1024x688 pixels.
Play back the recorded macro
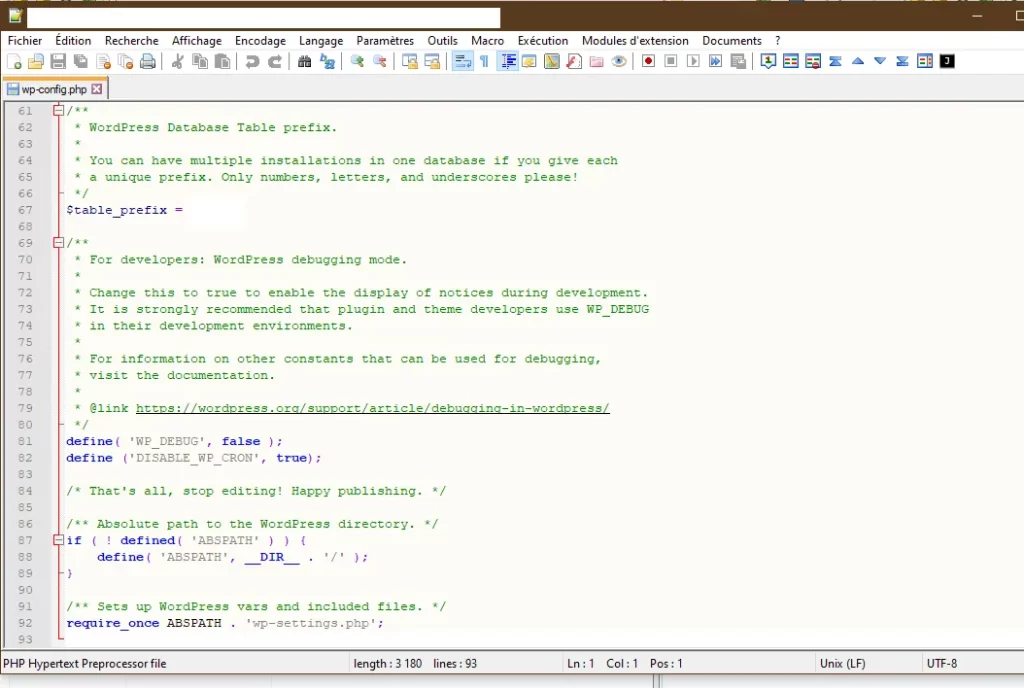pyautogui.click(x=694, y=61)
